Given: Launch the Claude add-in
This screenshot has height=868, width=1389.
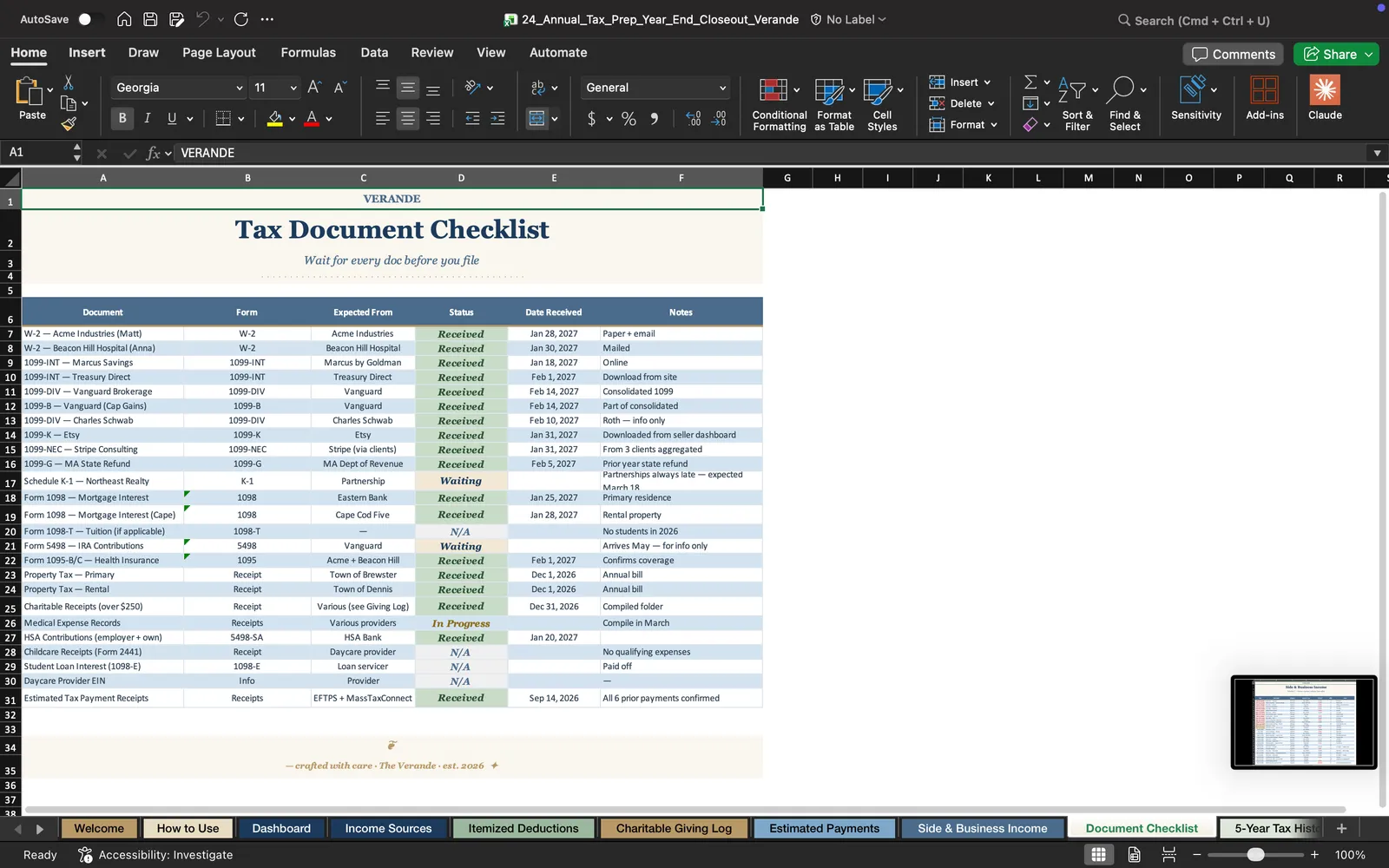Looking at the screenshot, I should tap(1325, 98).
